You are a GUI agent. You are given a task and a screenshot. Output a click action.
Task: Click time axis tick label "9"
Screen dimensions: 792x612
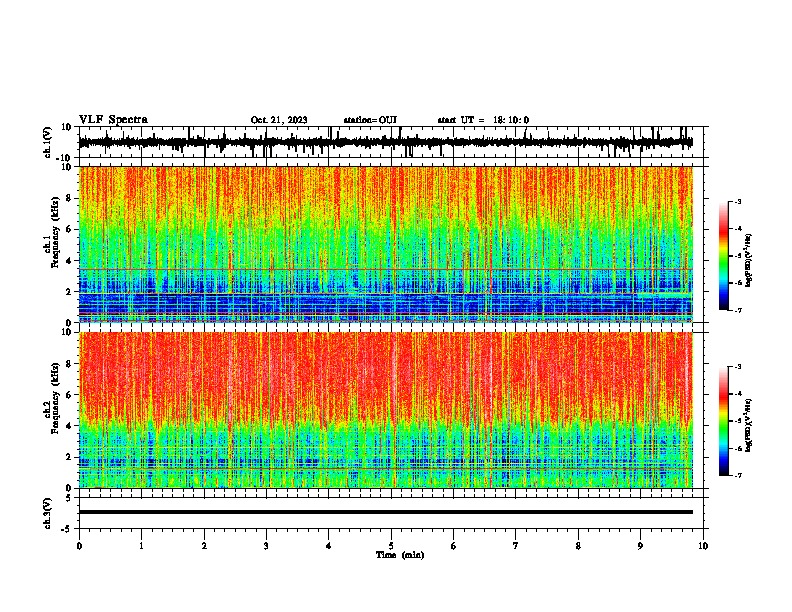point(640,546)
